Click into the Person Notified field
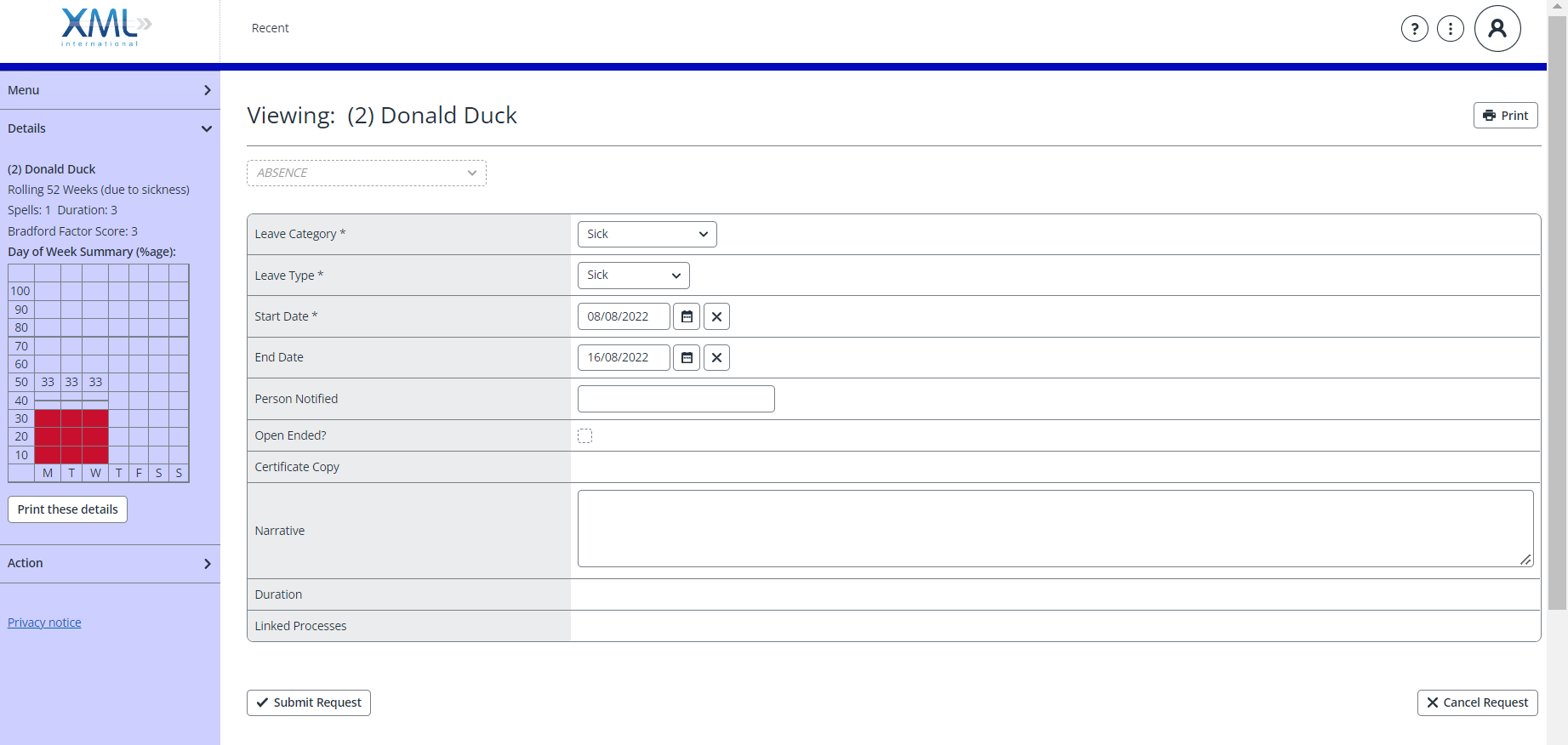The height and width of the screenshot is (745, 1568). [x=676, y=399]
